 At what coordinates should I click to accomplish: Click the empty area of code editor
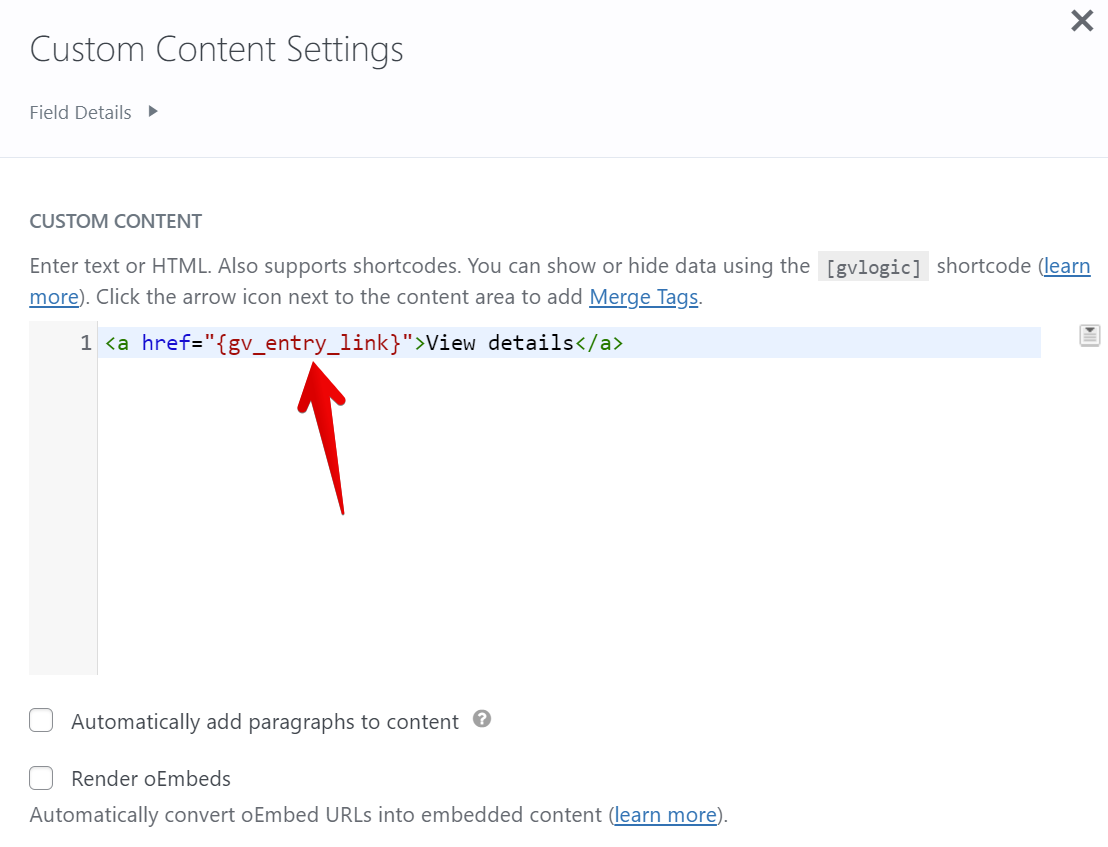560,520
